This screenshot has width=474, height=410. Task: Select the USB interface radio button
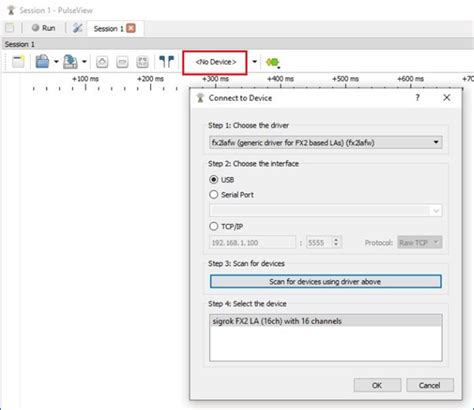pyautogui.click(x=214, y=180)
